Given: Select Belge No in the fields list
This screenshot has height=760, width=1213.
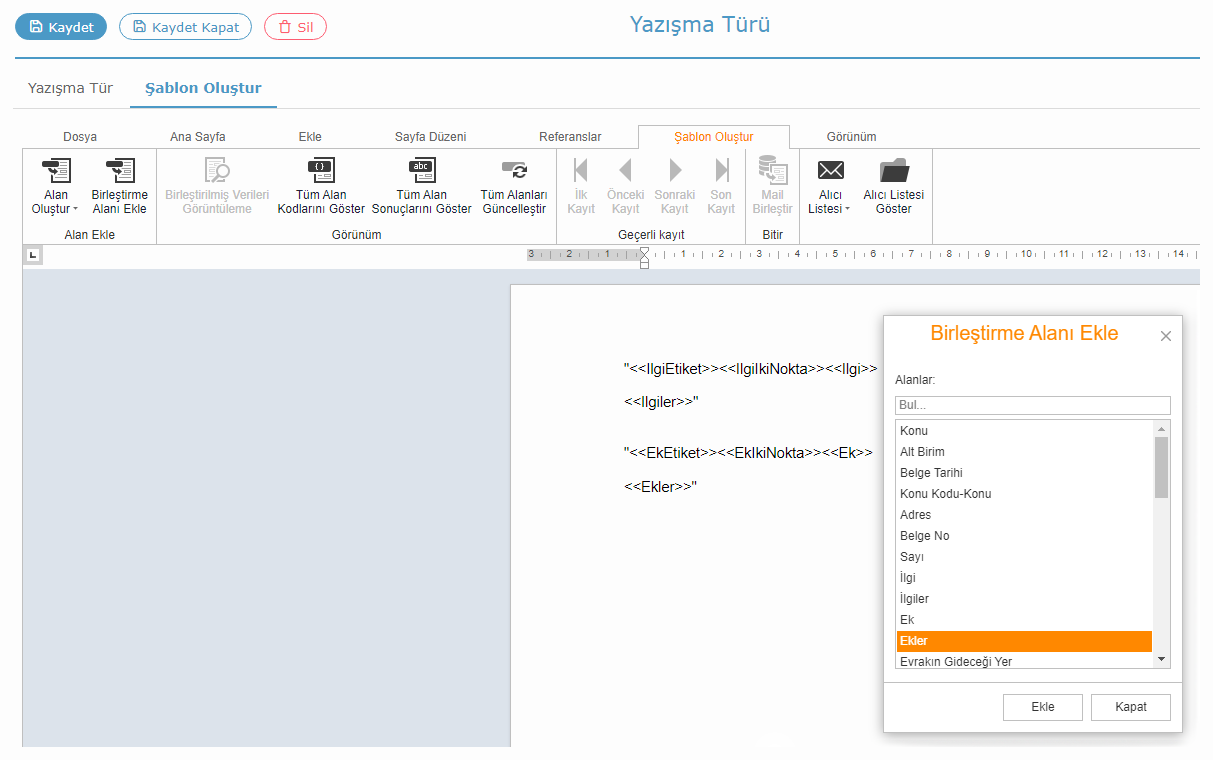Looking at the screenshot, I should tap(1025, 536).
